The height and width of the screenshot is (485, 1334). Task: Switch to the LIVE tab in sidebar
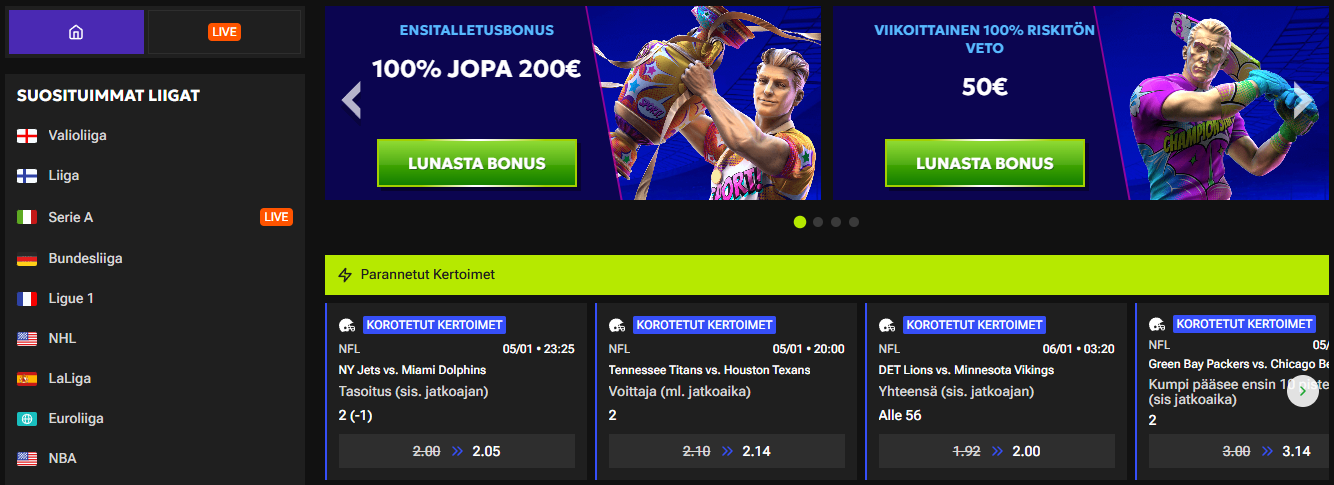coord(224,32)
